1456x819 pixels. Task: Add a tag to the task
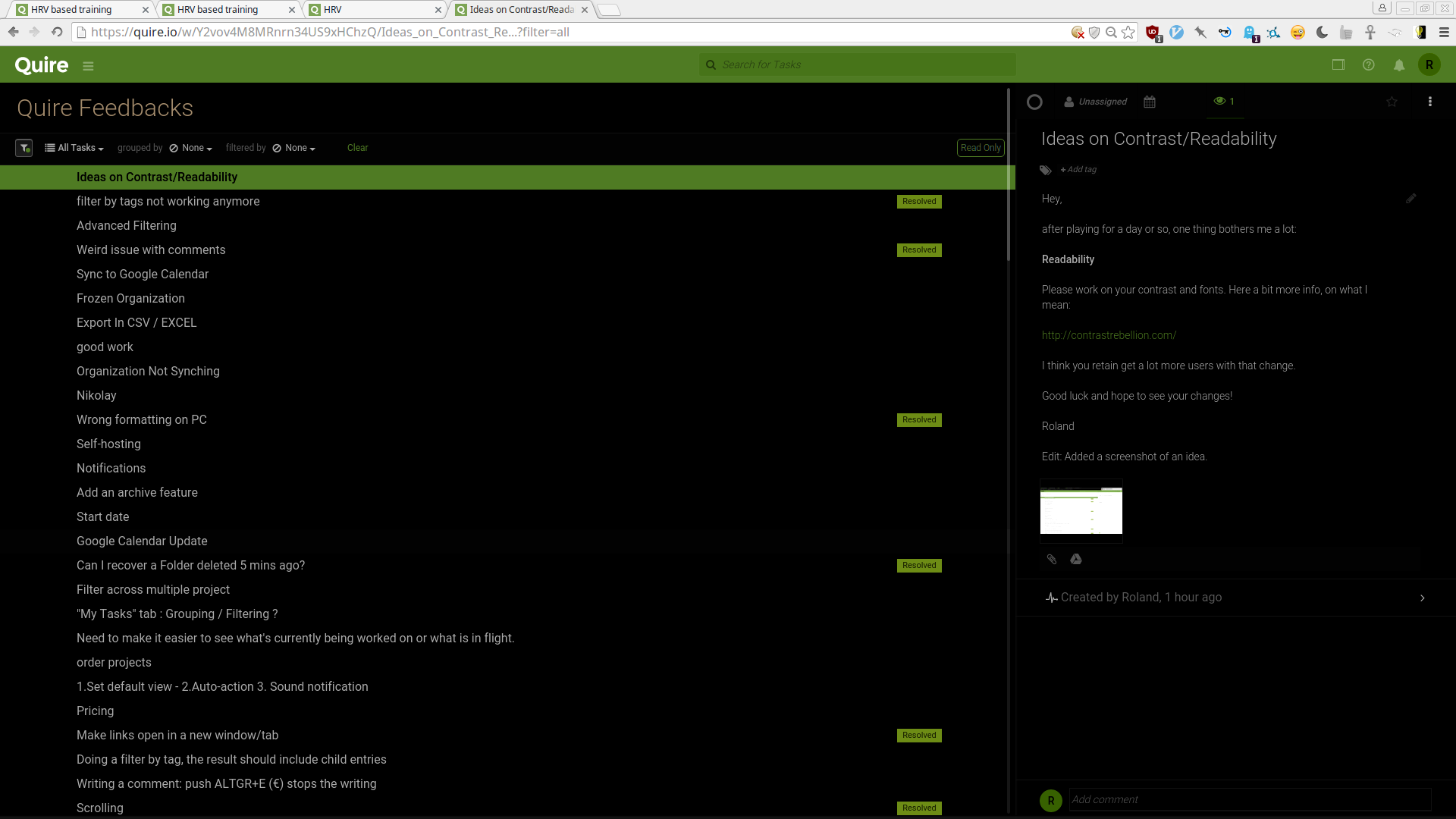(1078, 170)
